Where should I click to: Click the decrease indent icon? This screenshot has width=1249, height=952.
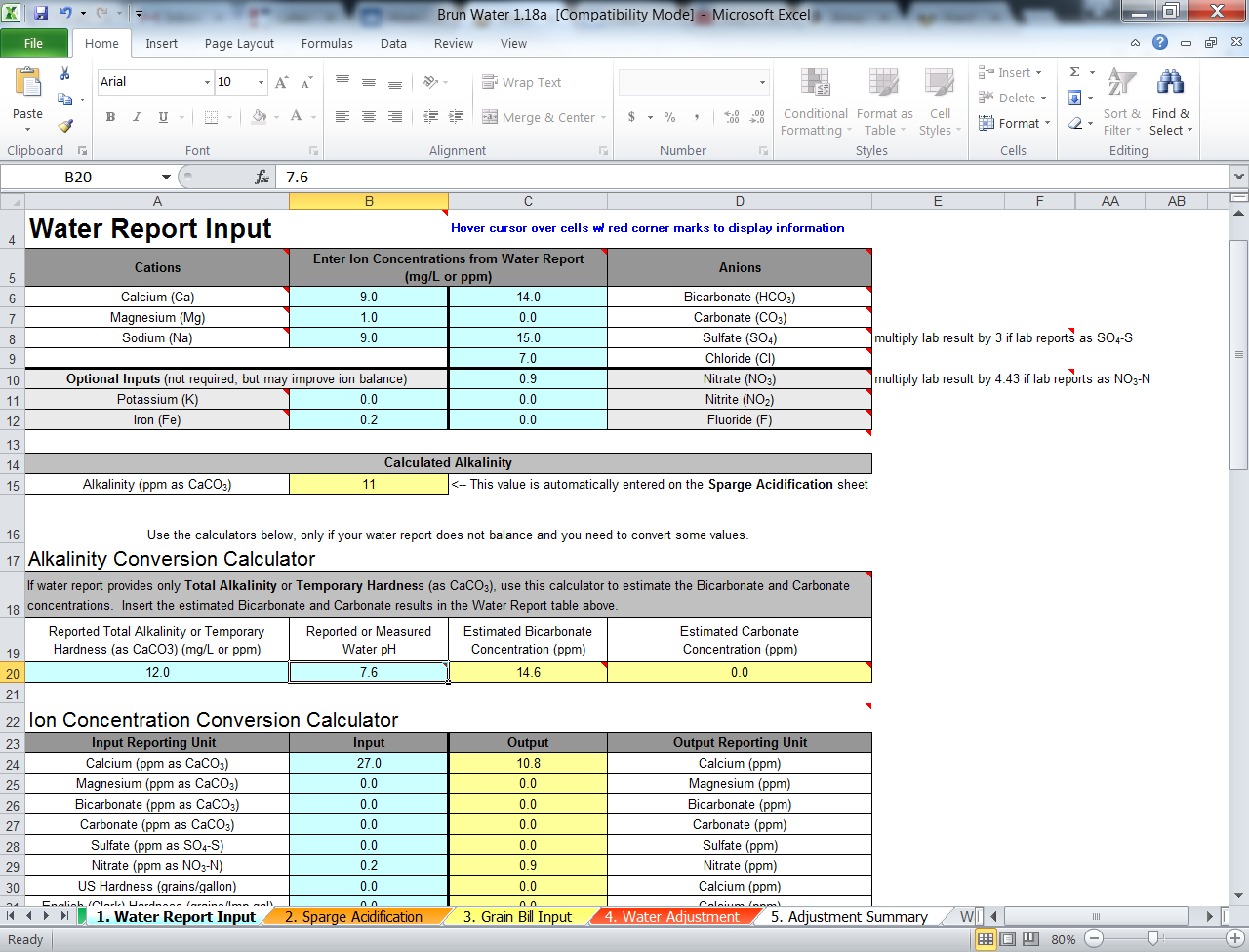tap(430, 117)
